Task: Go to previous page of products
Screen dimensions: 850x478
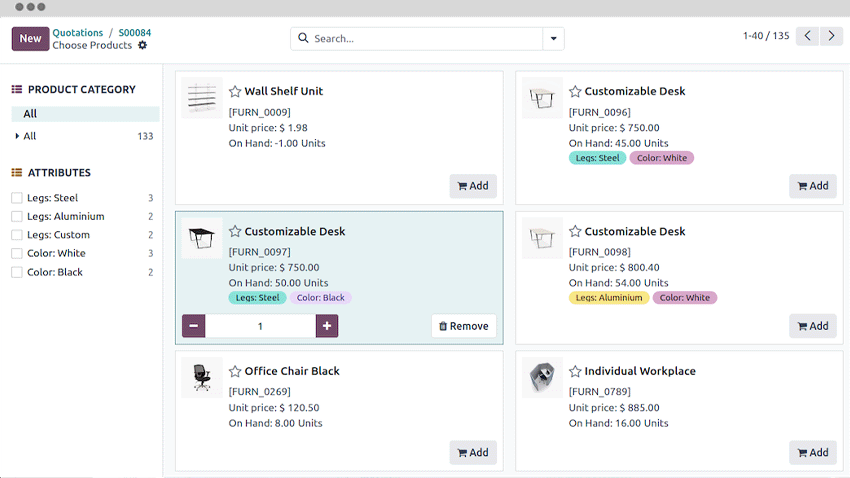Action: 809,36
